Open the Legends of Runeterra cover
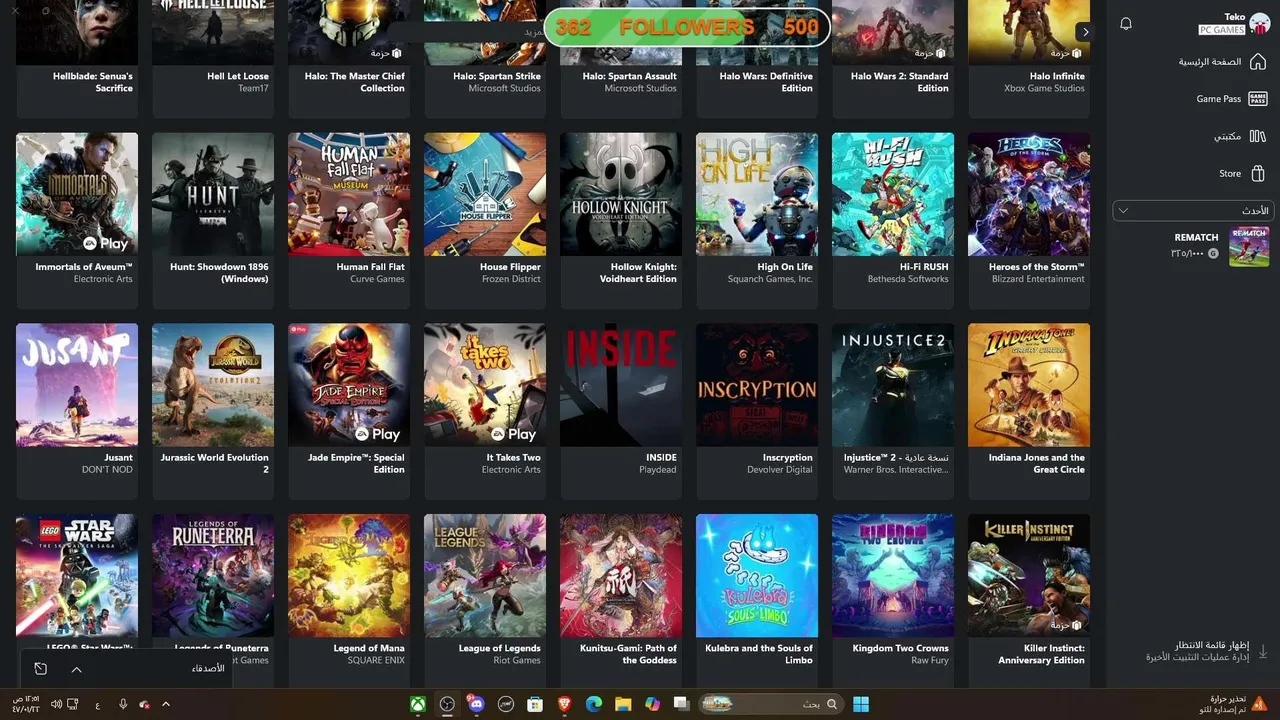Viewport: 1280px width, 720px height. [213, 575]
